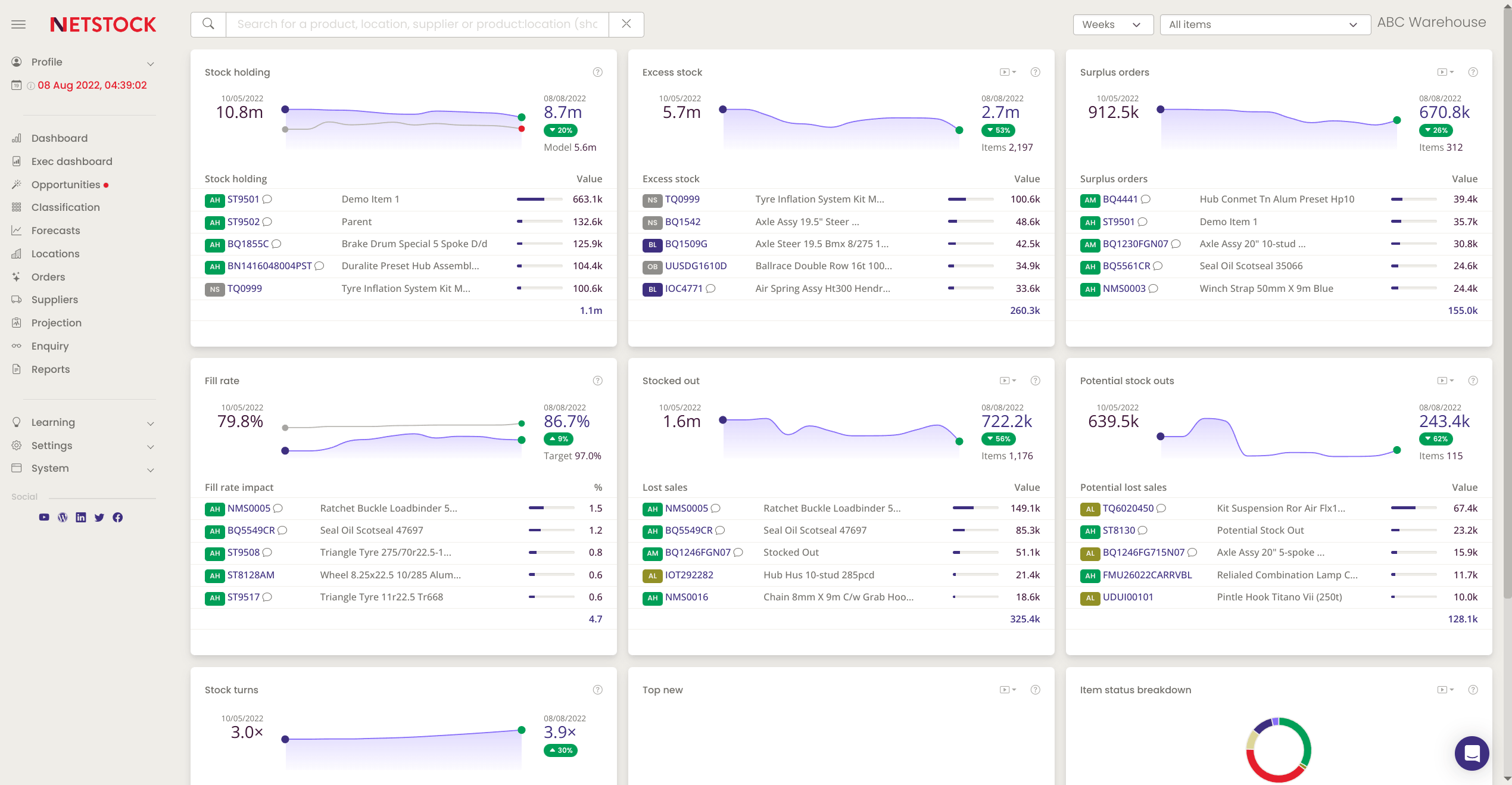The height and width of the screenshot is (785, 1512).
Task: Open item TQ0999 in Excess stock list
Action: pyautogui.click(x=682, y=199)
